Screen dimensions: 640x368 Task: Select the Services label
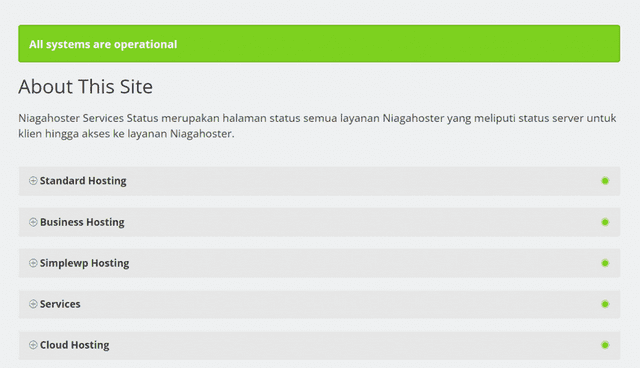[60, 304]
